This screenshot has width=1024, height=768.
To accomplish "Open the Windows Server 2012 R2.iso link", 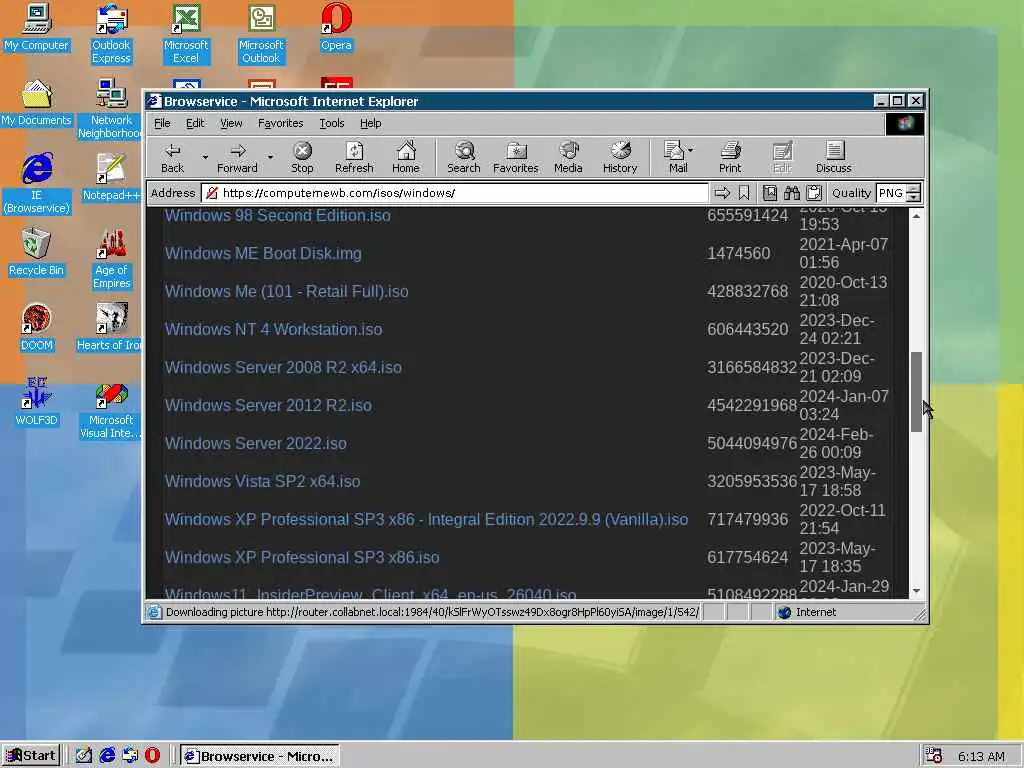I will [268, 405].
